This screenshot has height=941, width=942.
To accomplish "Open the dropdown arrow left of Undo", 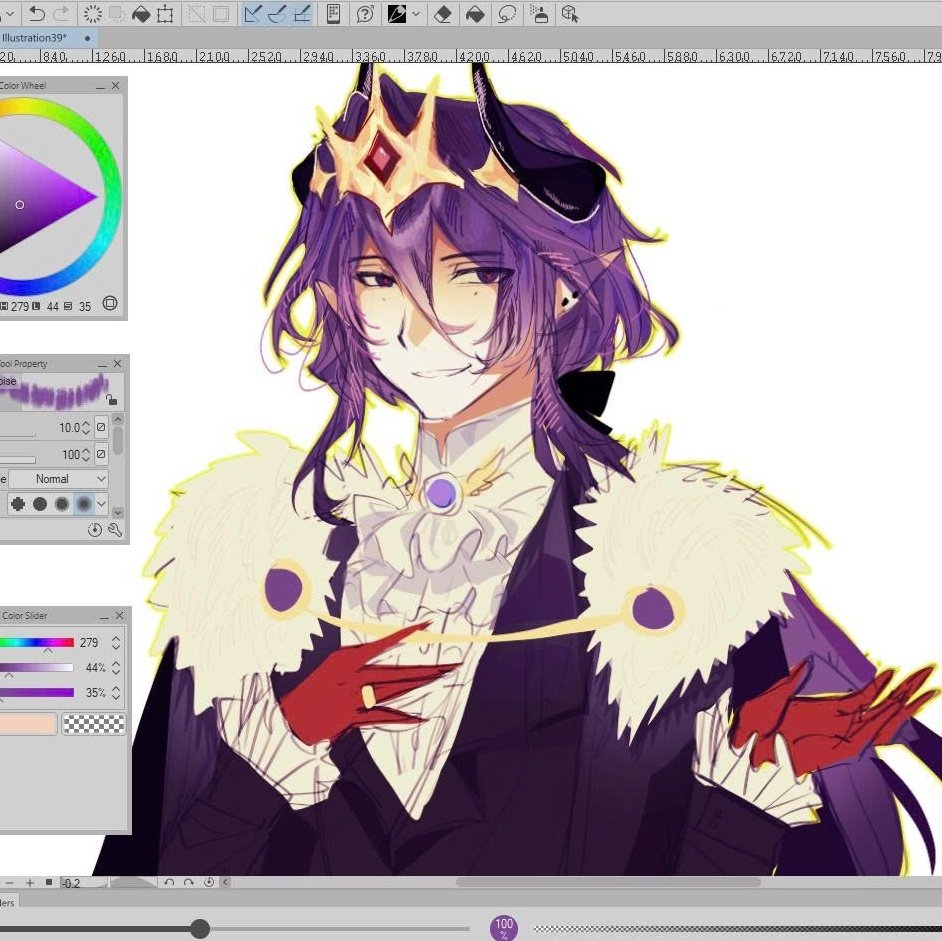I will tap(8, 14).
